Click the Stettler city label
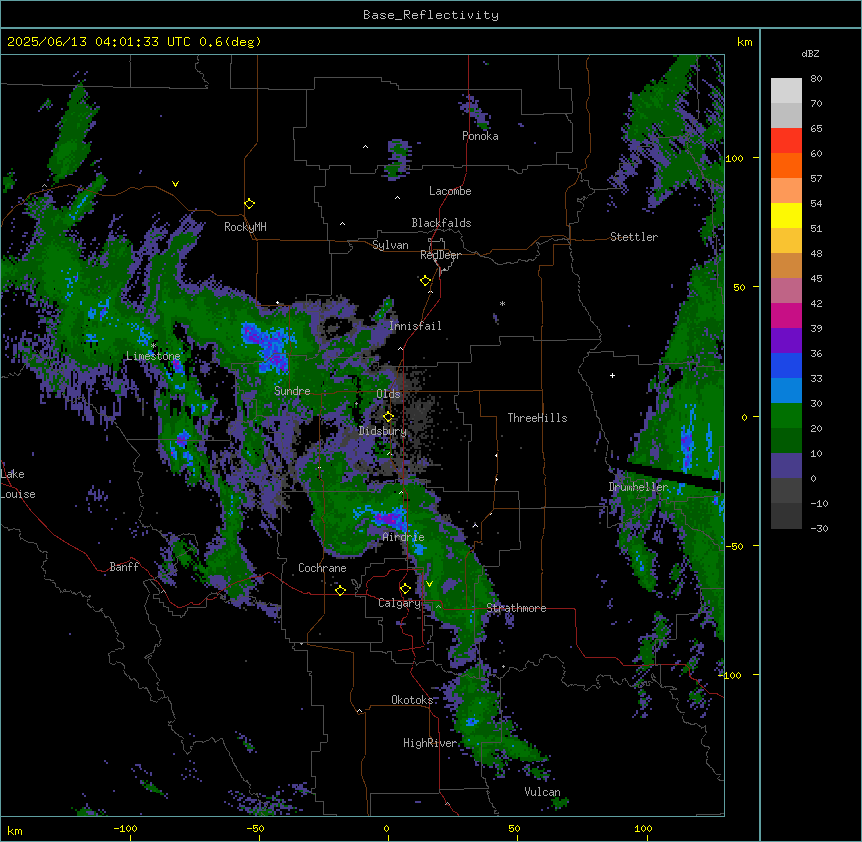This screenshot has height=842, width=862. pos(634,237)
